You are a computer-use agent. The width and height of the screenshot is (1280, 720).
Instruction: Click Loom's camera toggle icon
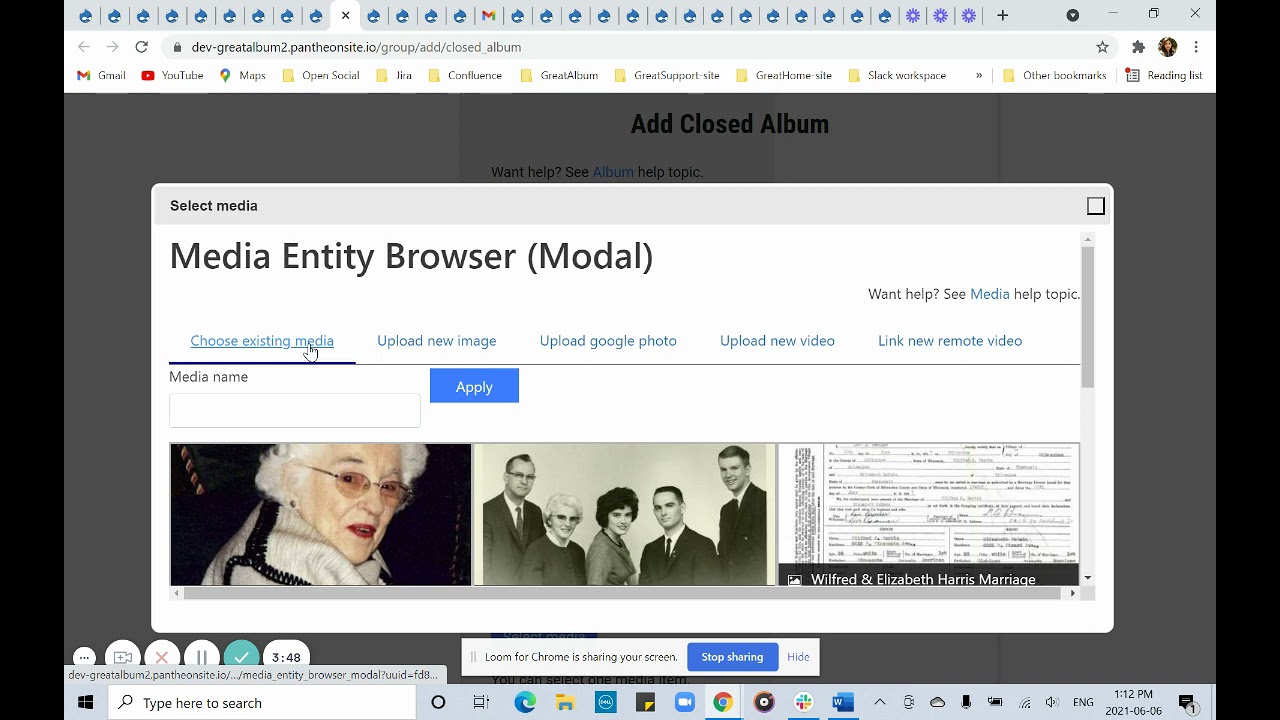pyautogui.click(x=123, y=657)
